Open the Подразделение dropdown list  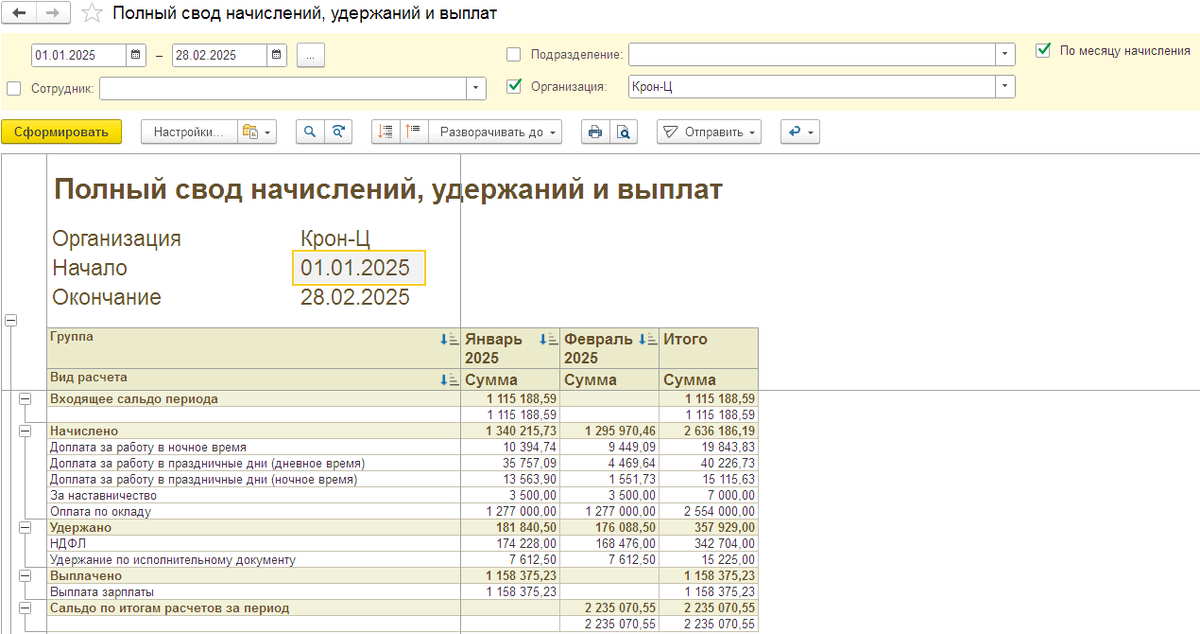tap(1005, 54)
